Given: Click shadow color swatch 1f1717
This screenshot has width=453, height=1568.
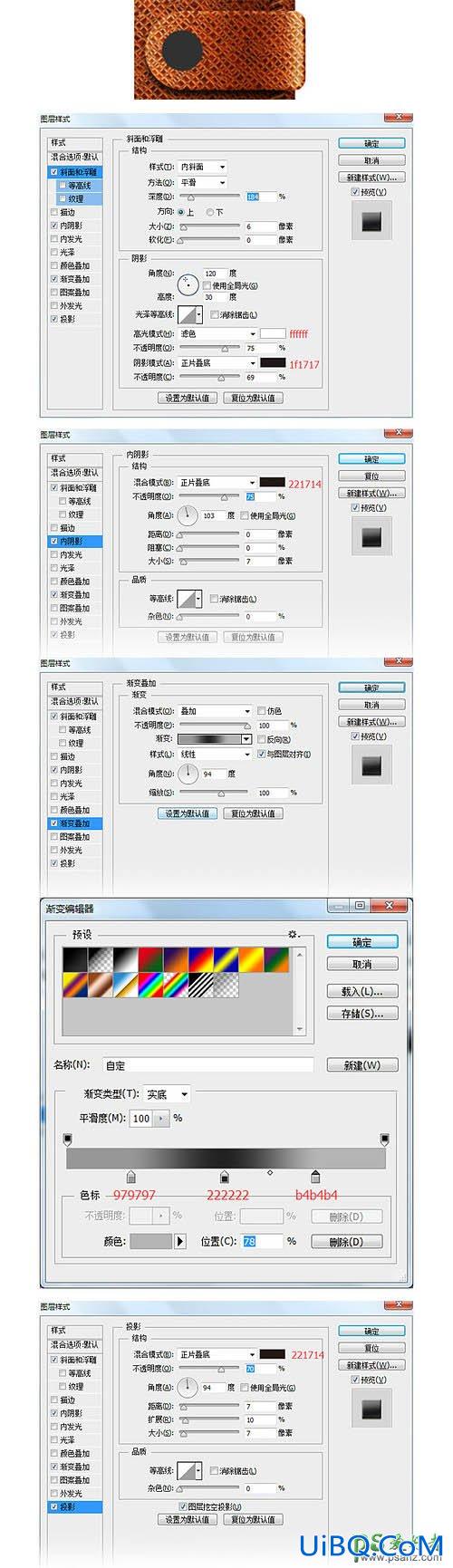Looking at the screenshot, I should point(273,362).
